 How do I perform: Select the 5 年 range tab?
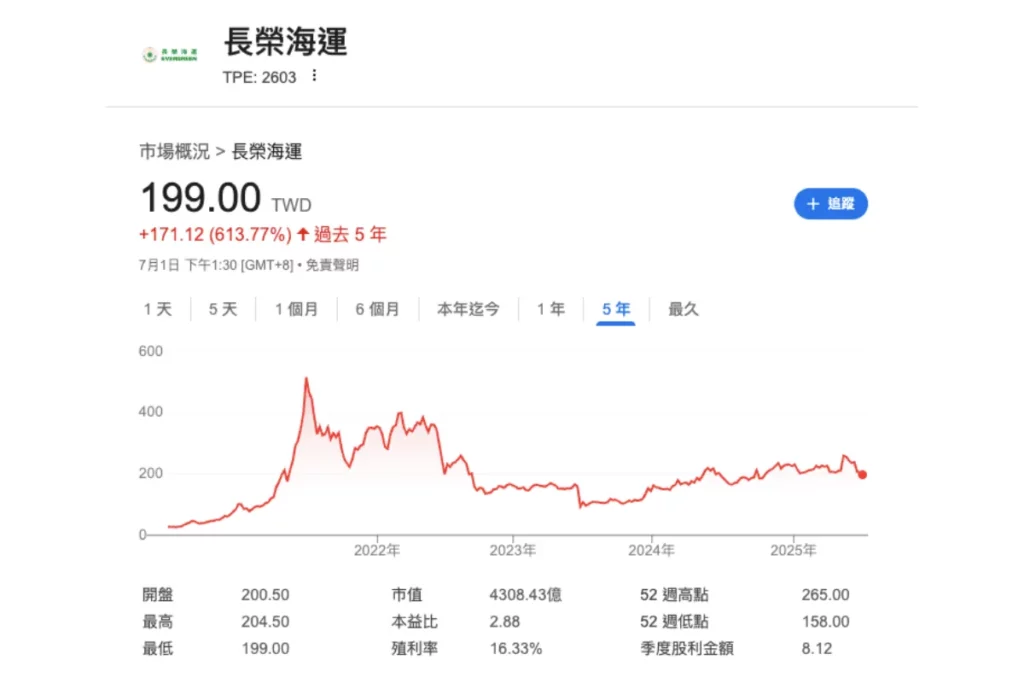pyautogui.click(x=616, y=309)
